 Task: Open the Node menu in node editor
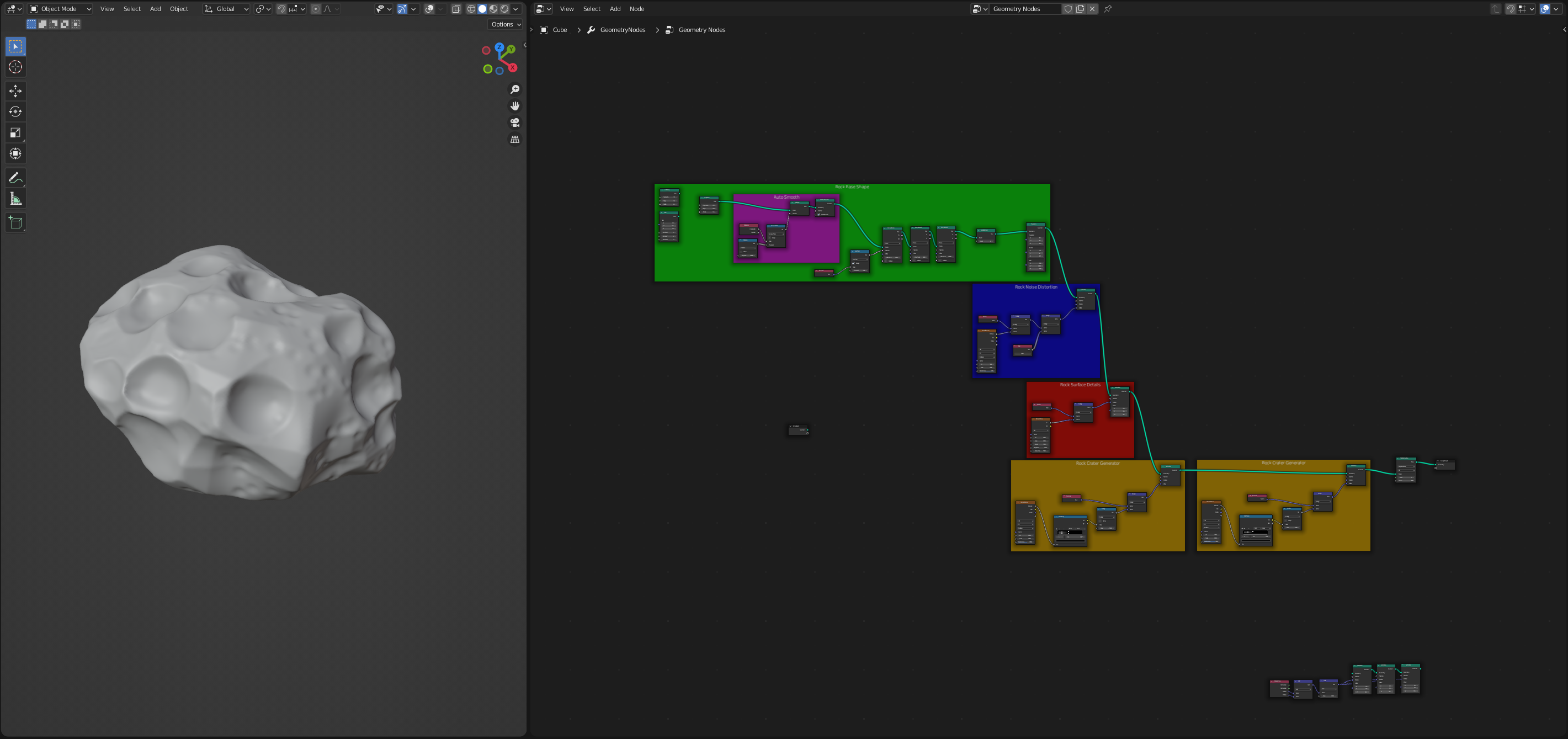(637, 8)
